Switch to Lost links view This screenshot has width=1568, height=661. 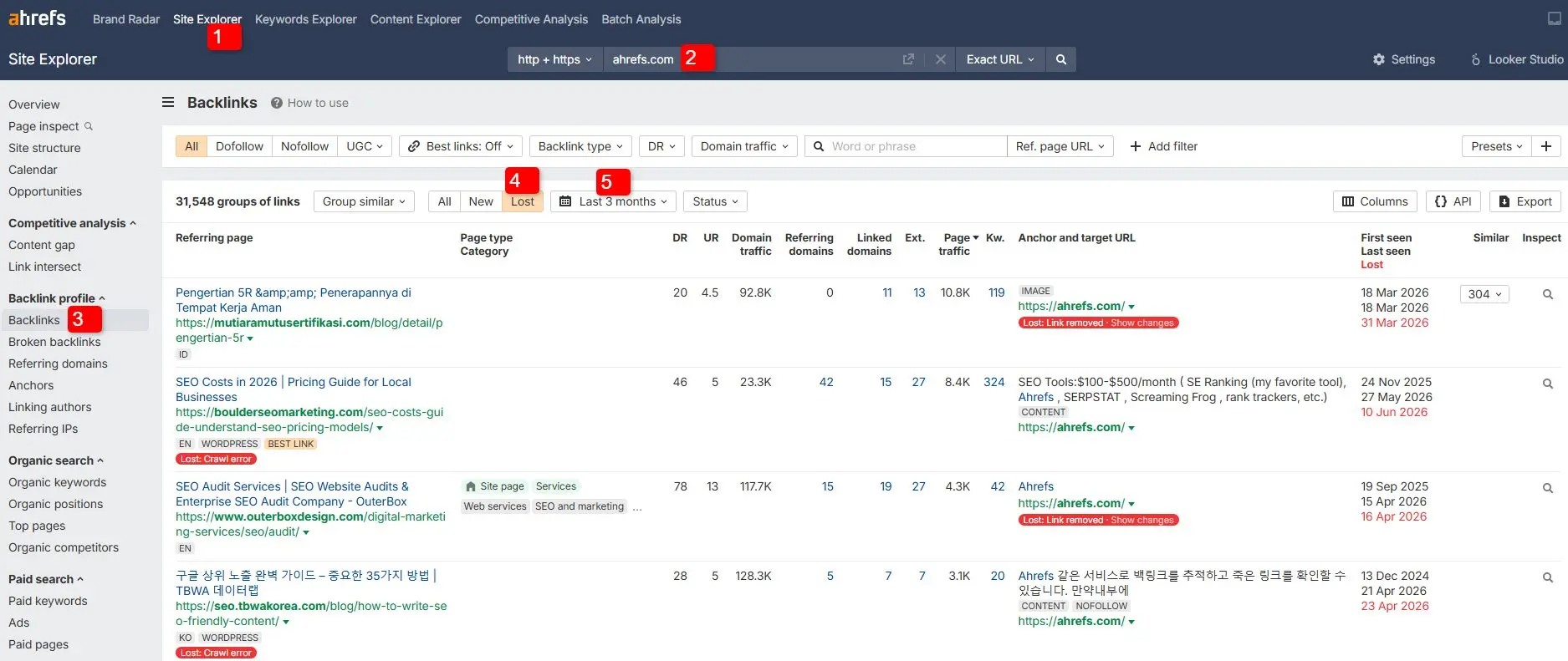(x=523, y=201)
